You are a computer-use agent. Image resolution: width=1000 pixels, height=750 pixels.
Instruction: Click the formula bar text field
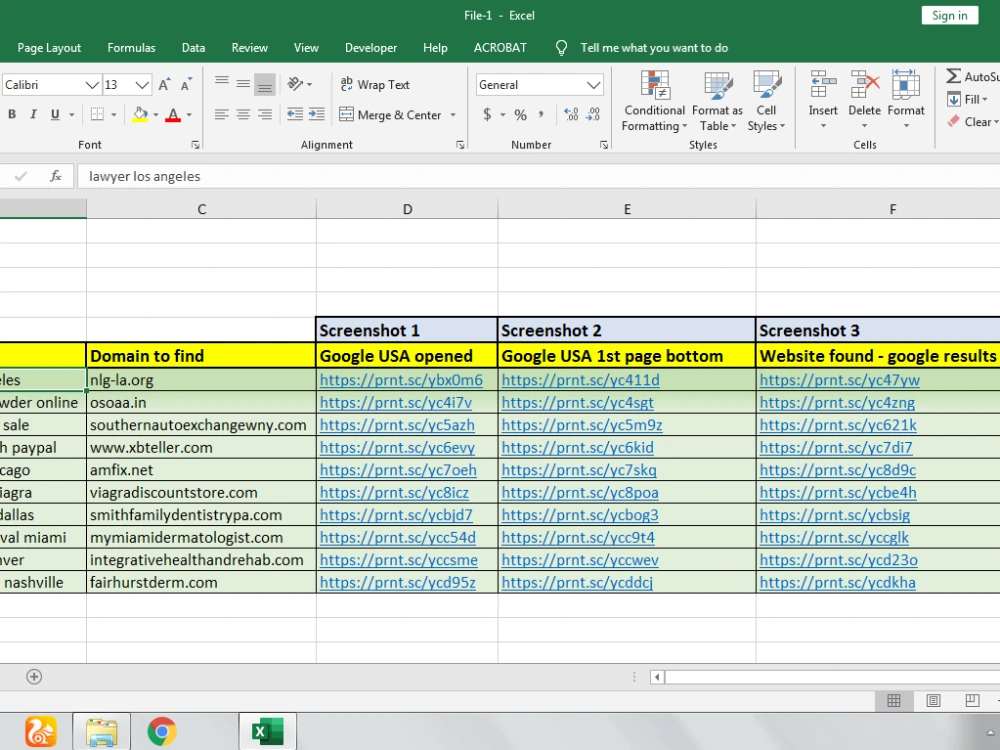538,177
